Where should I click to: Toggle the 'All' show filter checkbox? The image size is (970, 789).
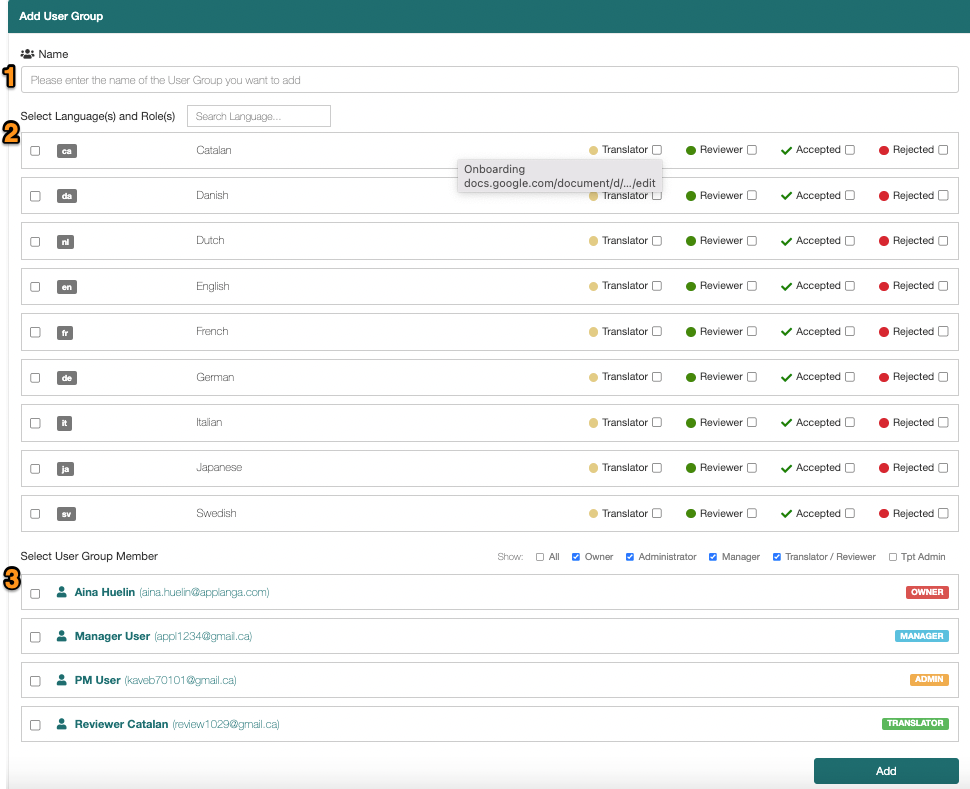point(540,557)
